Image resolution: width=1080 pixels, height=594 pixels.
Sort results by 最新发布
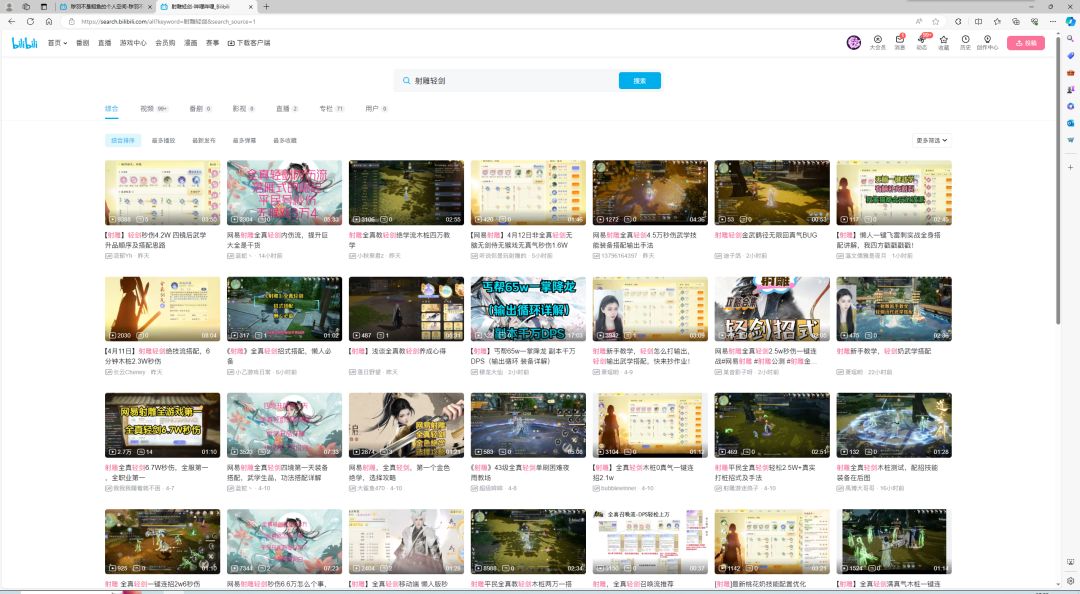point(204,140)
